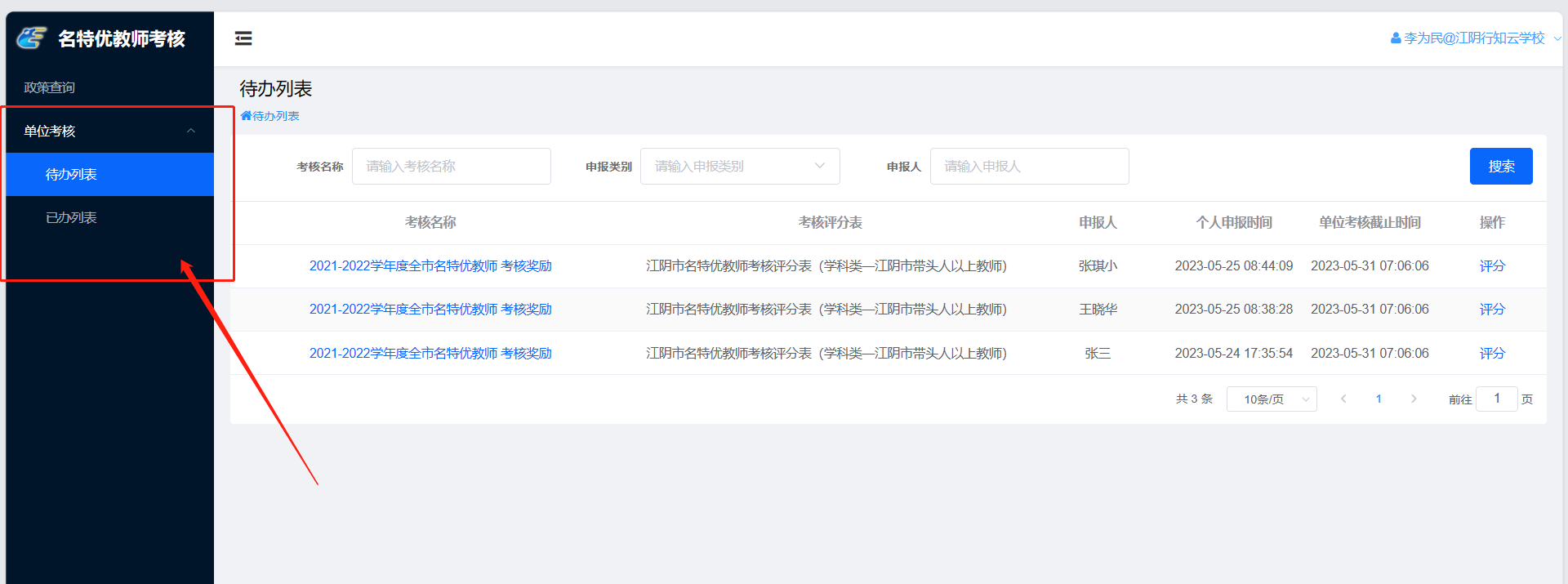Open the 申报类别 dropdown

739,167
